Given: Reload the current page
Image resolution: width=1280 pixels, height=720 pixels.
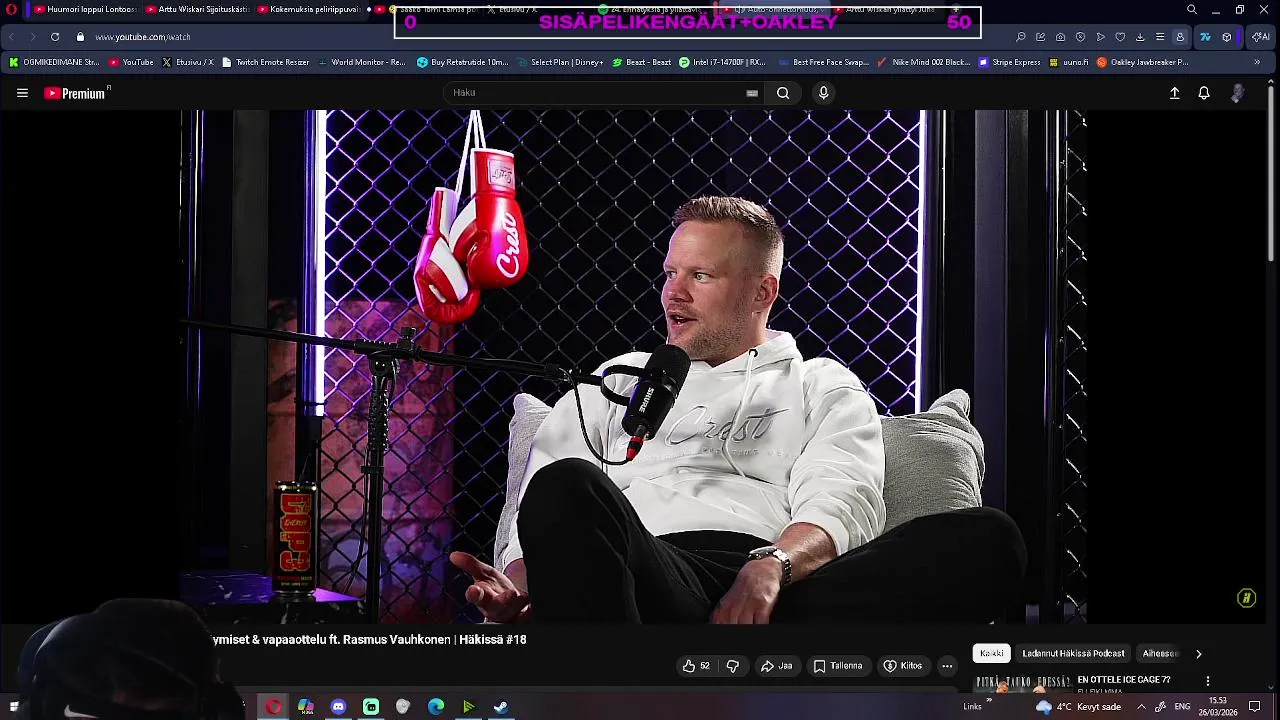Looking at the screenshot, I should (x=54, y=37).
